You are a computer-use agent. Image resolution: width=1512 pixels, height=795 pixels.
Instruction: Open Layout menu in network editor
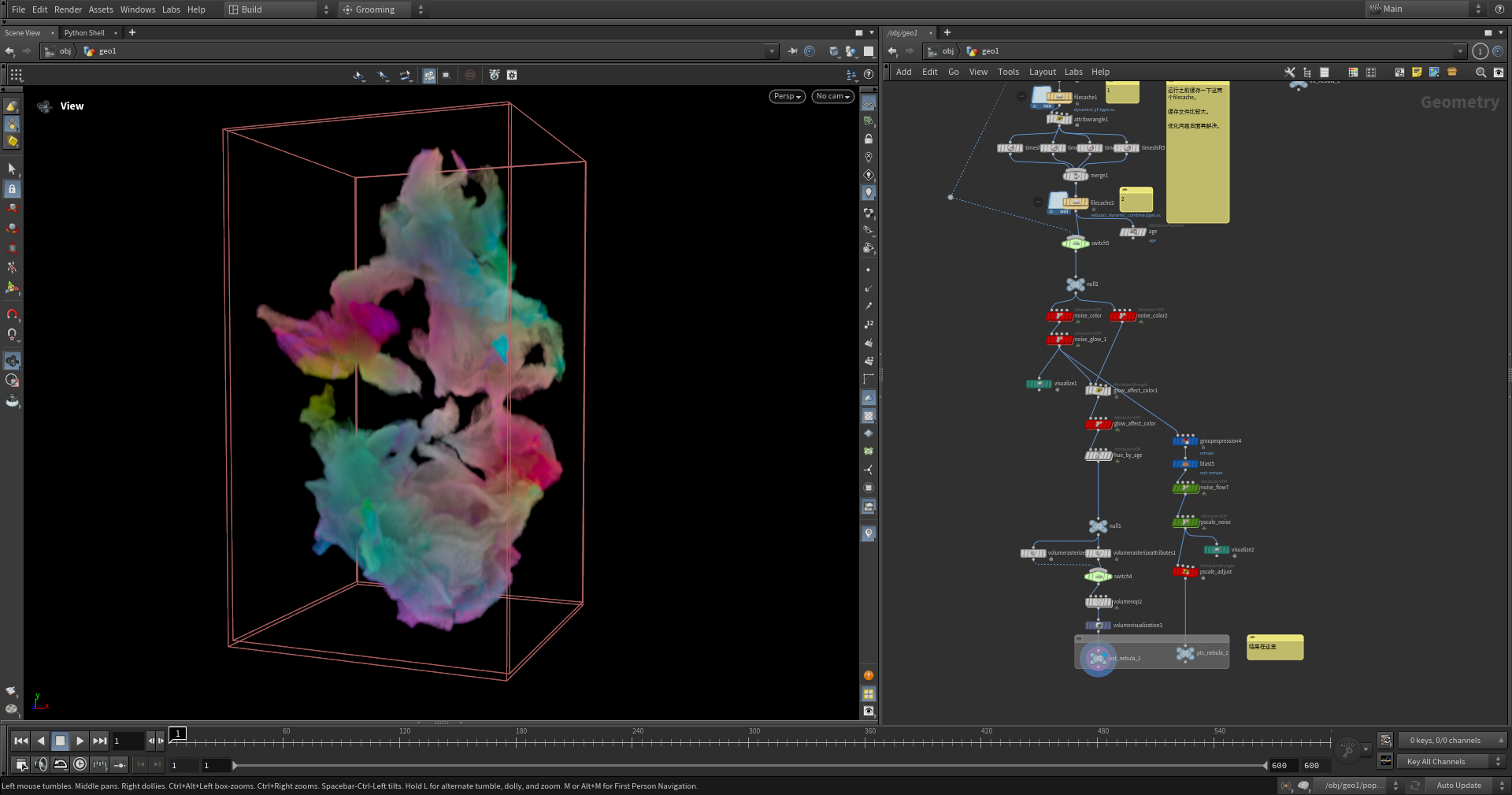pyautogui.click(x=1042, y=72)
